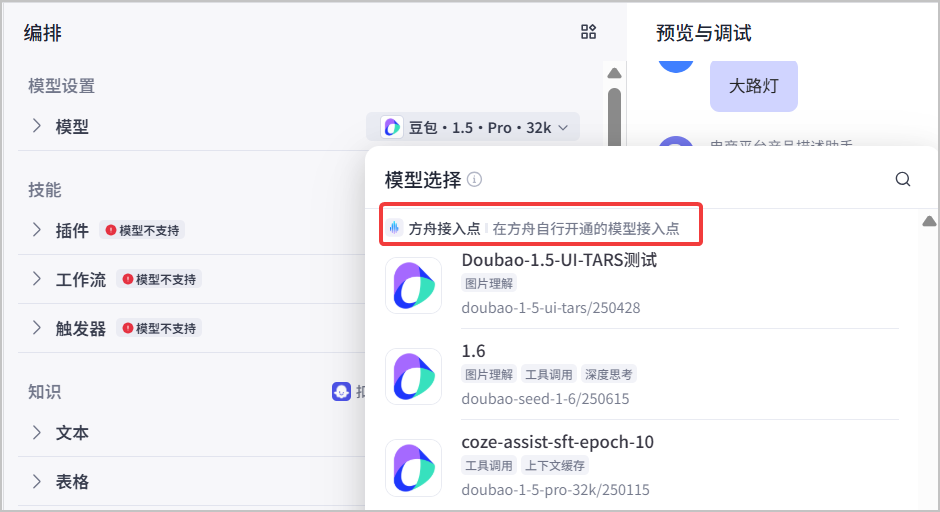Image resolution: width=940 pixels, height=512 pixels.
Task: Expand the 模型 section chevron
Action: tap(37, 126)
